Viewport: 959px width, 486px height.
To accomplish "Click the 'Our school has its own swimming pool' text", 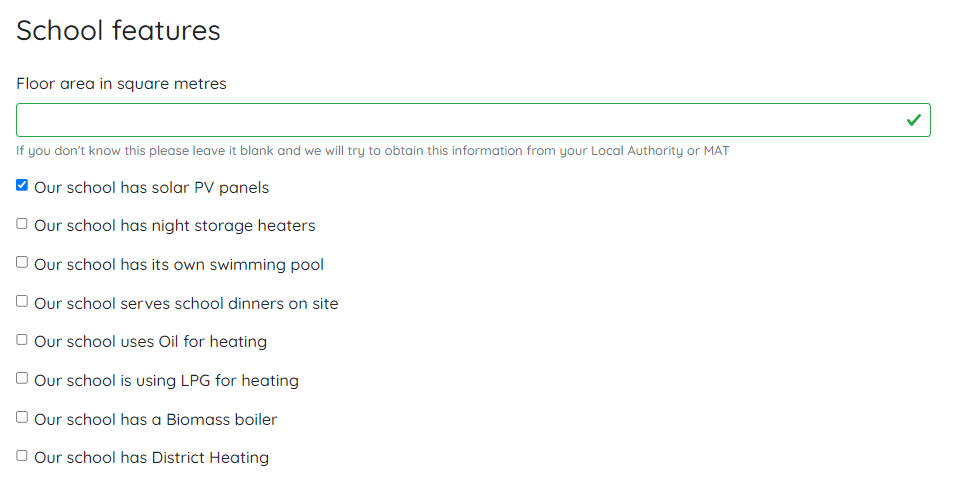I will [x=178, y=265].
